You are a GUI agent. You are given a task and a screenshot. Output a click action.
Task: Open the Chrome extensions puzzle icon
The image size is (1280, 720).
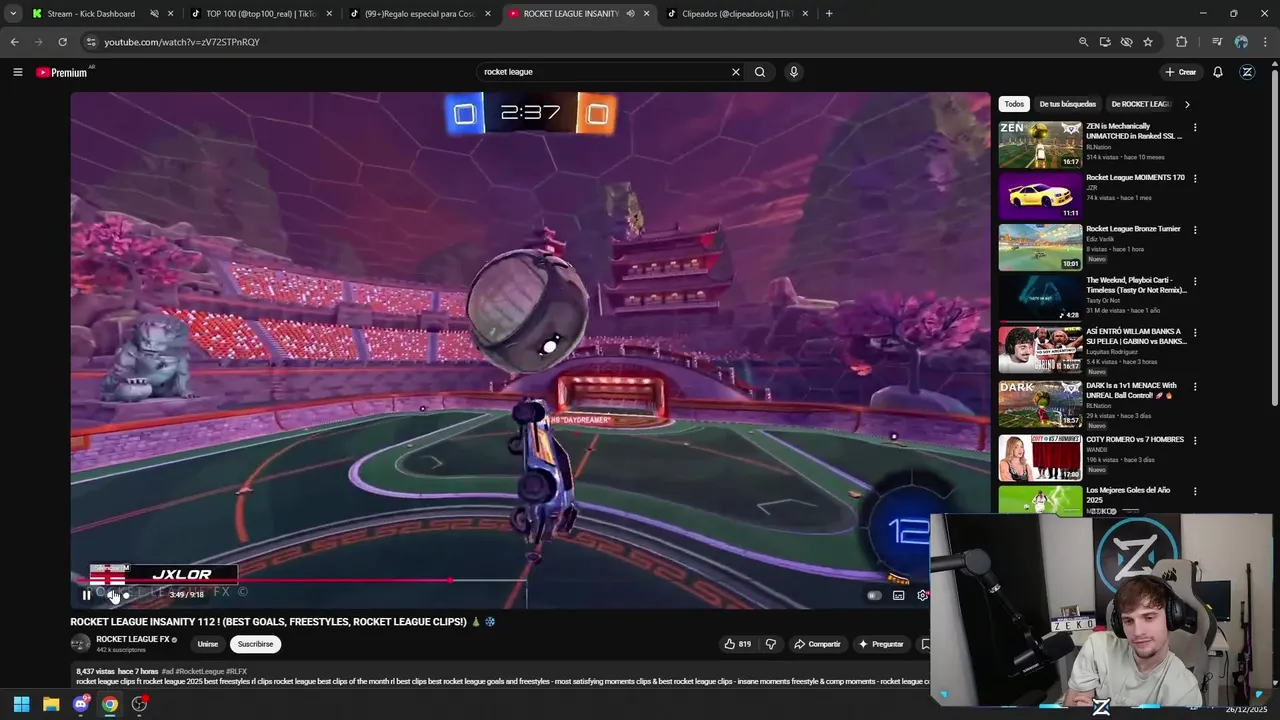click(x=1181, y=42)
